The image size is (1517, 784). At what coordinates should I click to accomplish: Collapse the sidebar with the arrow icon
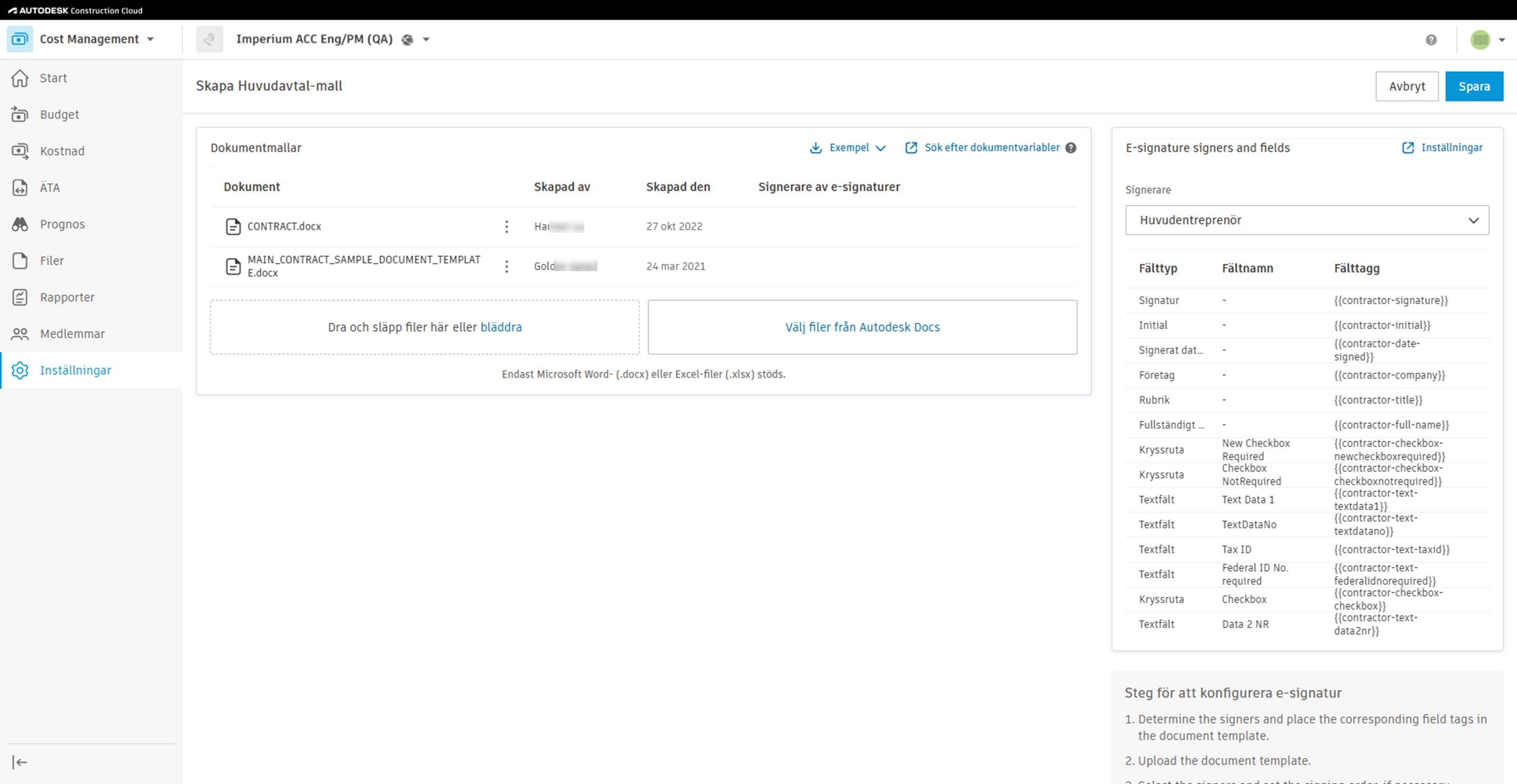tap(20, 762)
